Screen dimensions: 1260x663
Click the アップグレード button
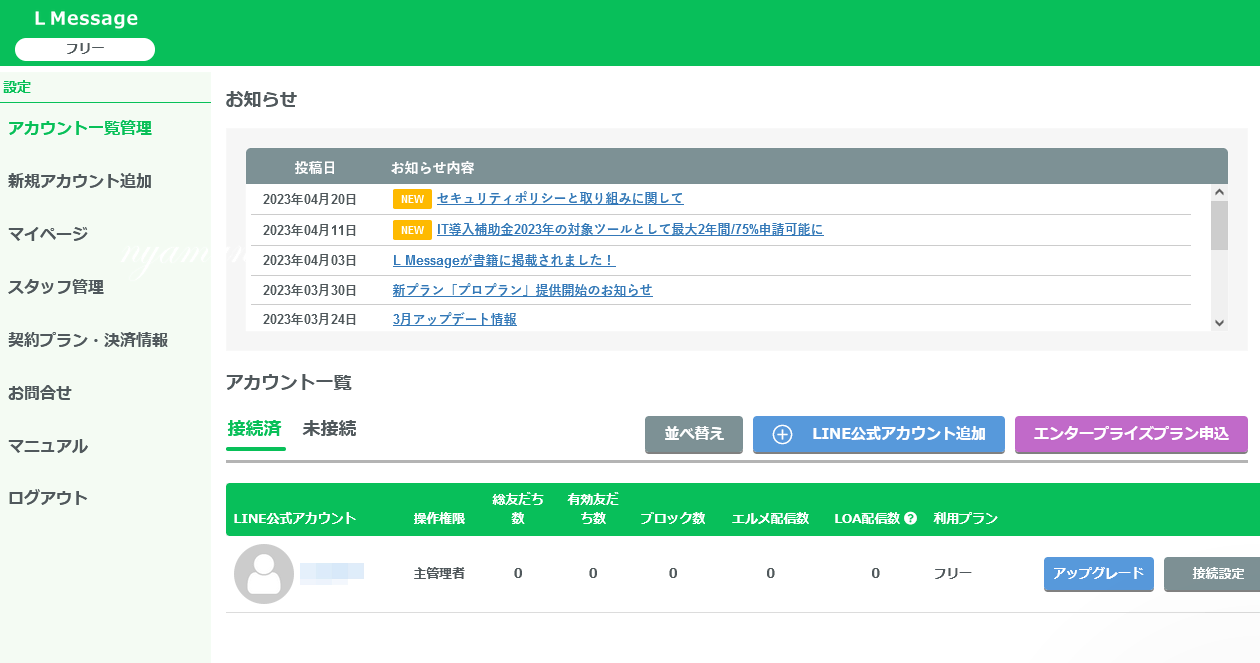click(x=1099, y=574)
